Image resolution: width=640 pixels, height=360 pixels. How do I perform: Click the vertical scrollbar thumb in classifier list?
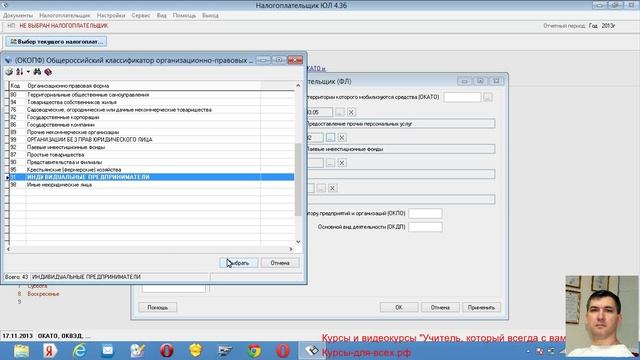298,180
